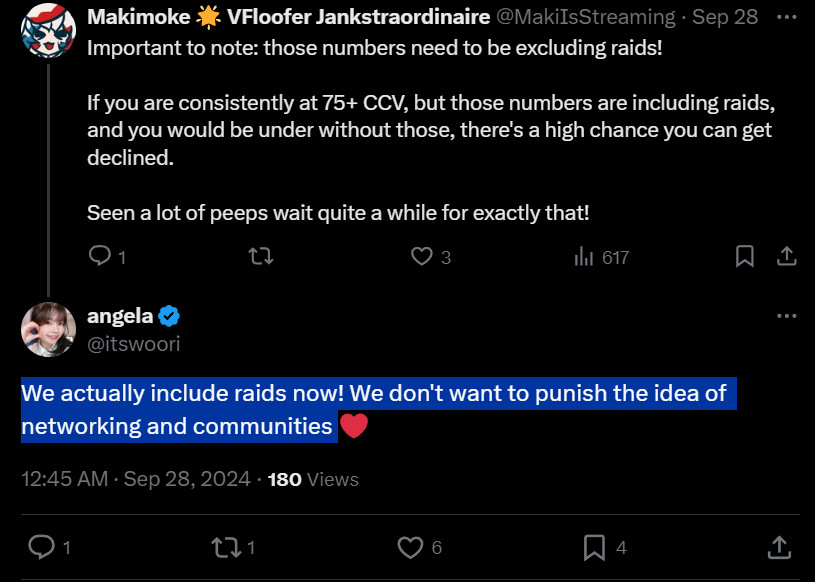Share Makimoke's tweet via upload icon

pos(786,256)
